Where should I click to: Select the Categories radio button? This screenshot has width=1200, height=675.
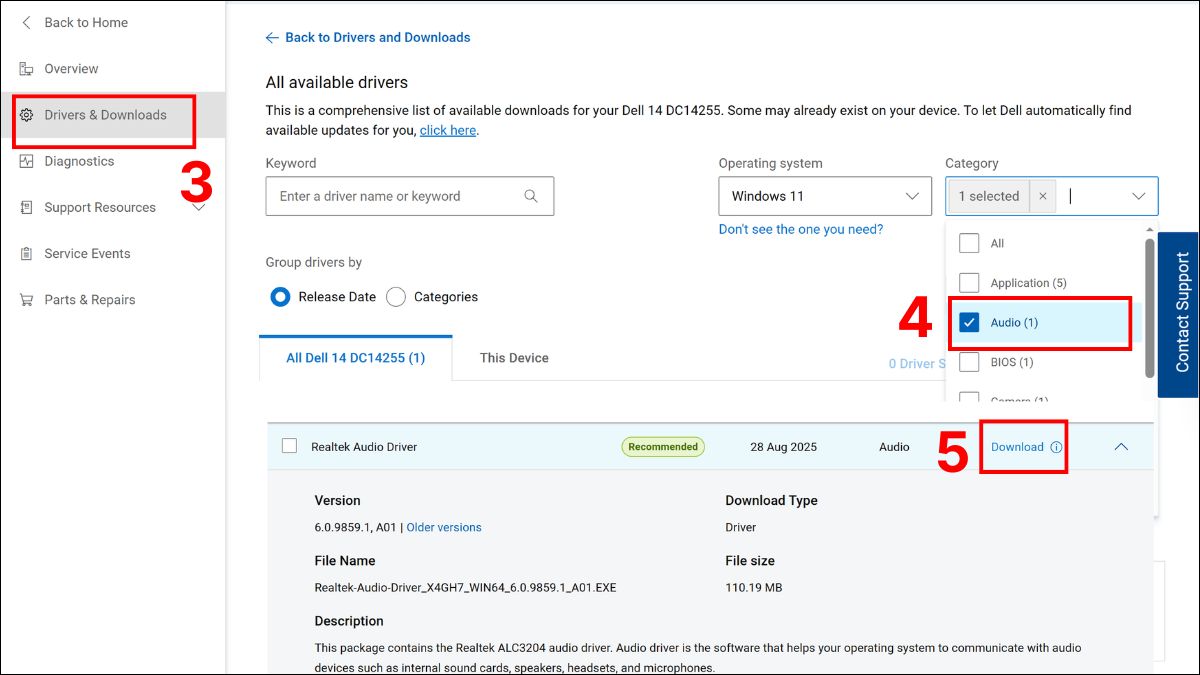396,297
